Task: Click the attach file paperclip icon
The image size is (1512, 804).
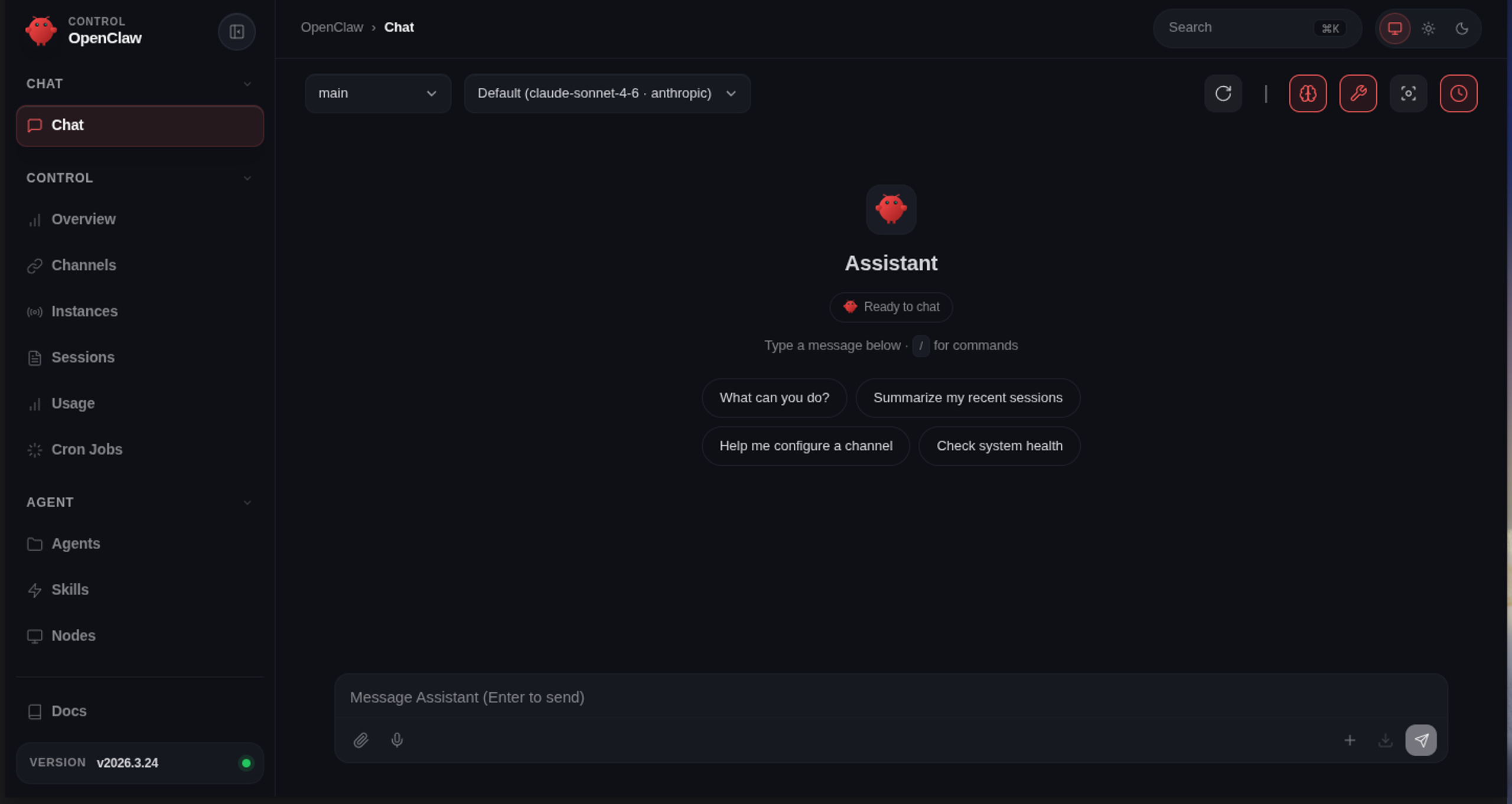Action: click(x=361, y=740)
